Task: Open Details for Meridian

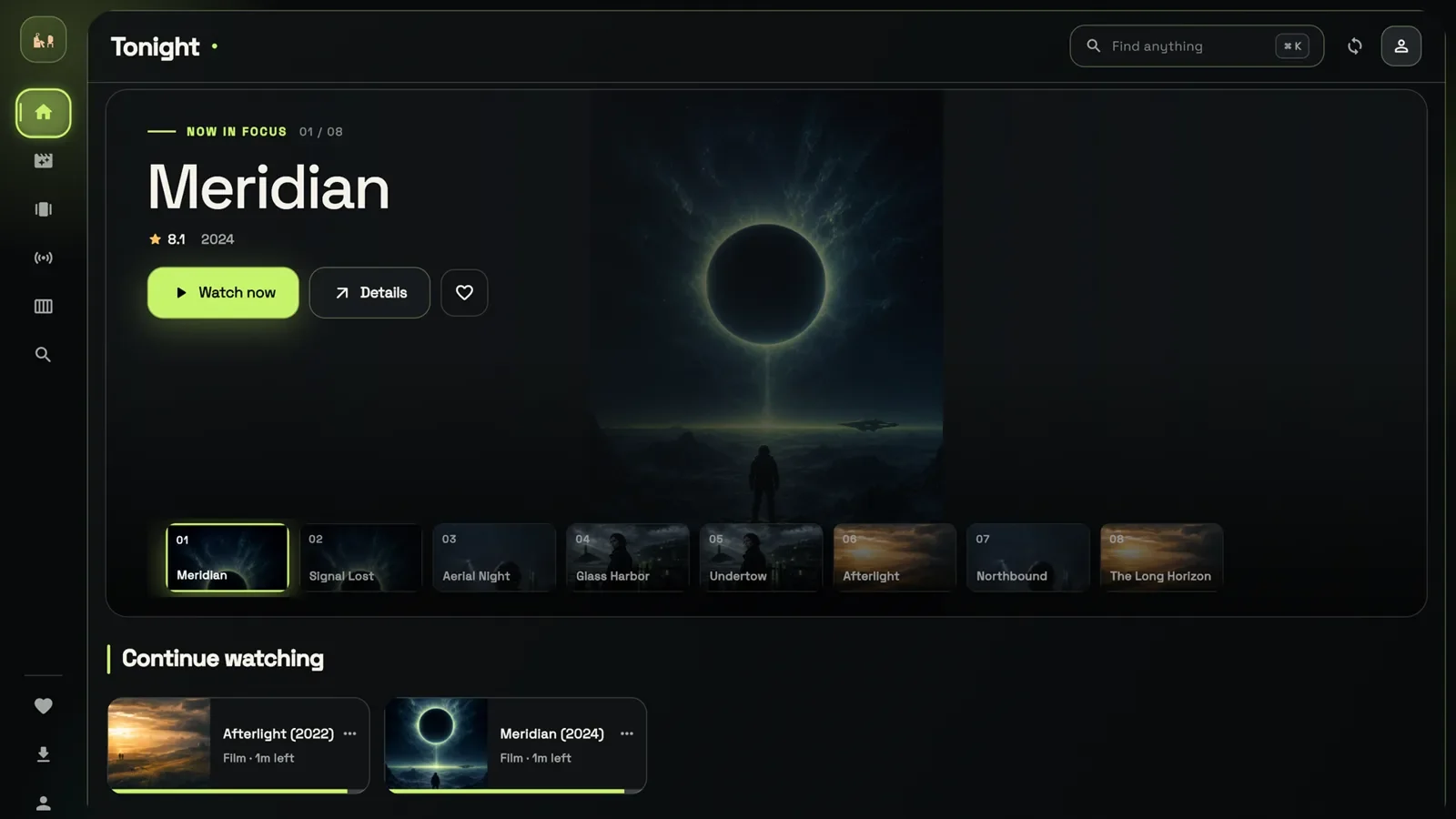Action: pos(369,292)
